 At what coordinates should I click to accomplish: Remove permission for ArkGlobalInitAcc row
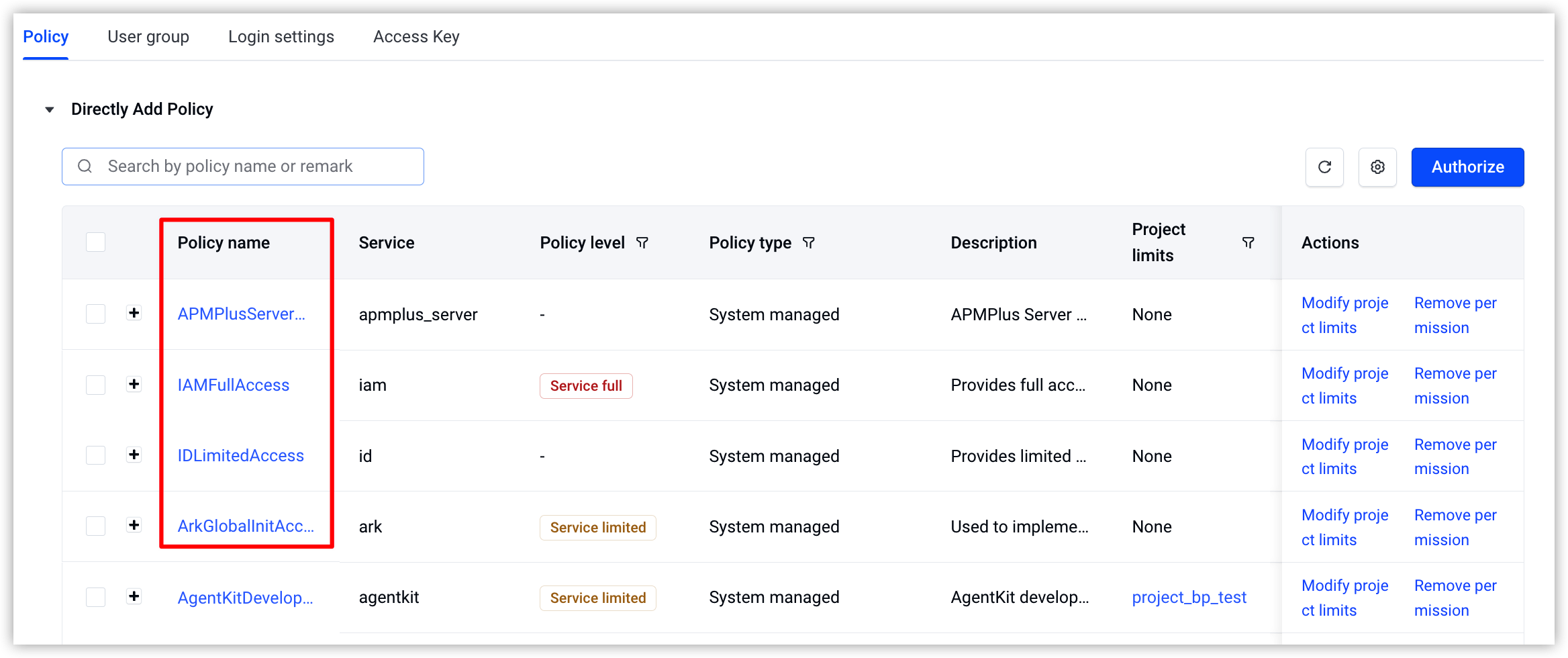(1455, 528)
